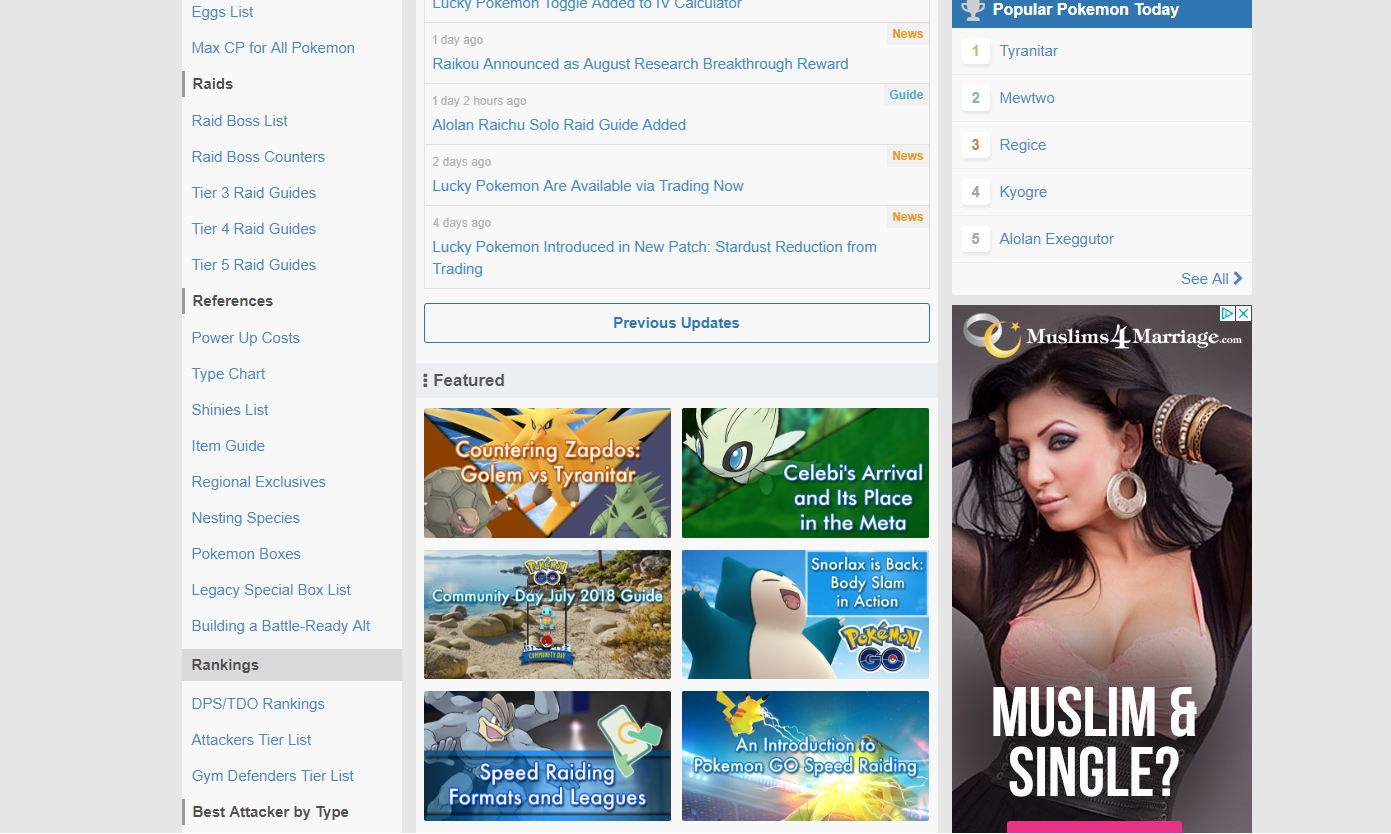Select the Rankings sidebar heading
This screenshot has width=1391, height=834.
[x=292, y=665]
